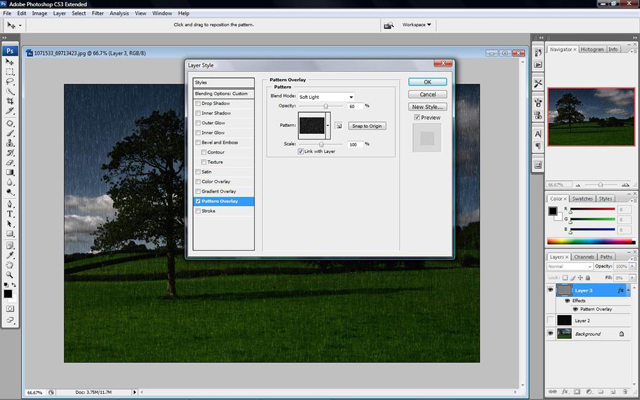The width and height of the screenshot is (640, 400).
Task: Create new preset from pattern icon
Action: coord(338,126)
